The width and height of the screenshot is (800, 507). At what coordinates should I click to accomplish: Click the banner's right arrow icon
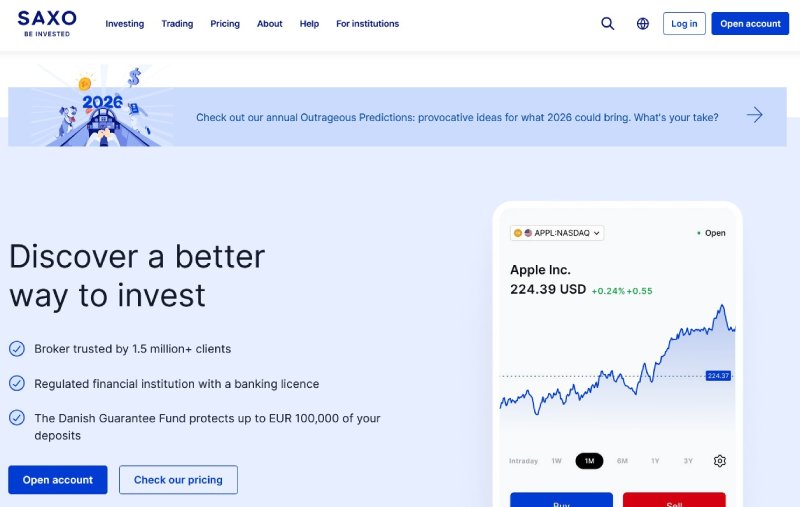754,116
